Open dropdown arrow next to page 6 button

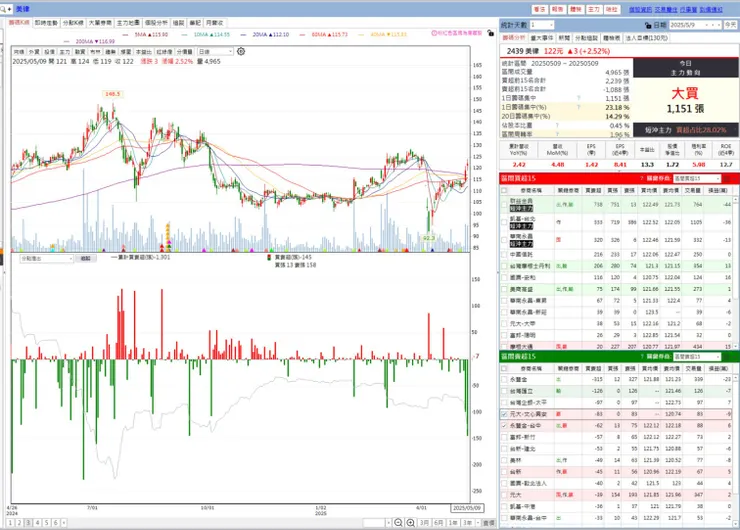point(64,522)
